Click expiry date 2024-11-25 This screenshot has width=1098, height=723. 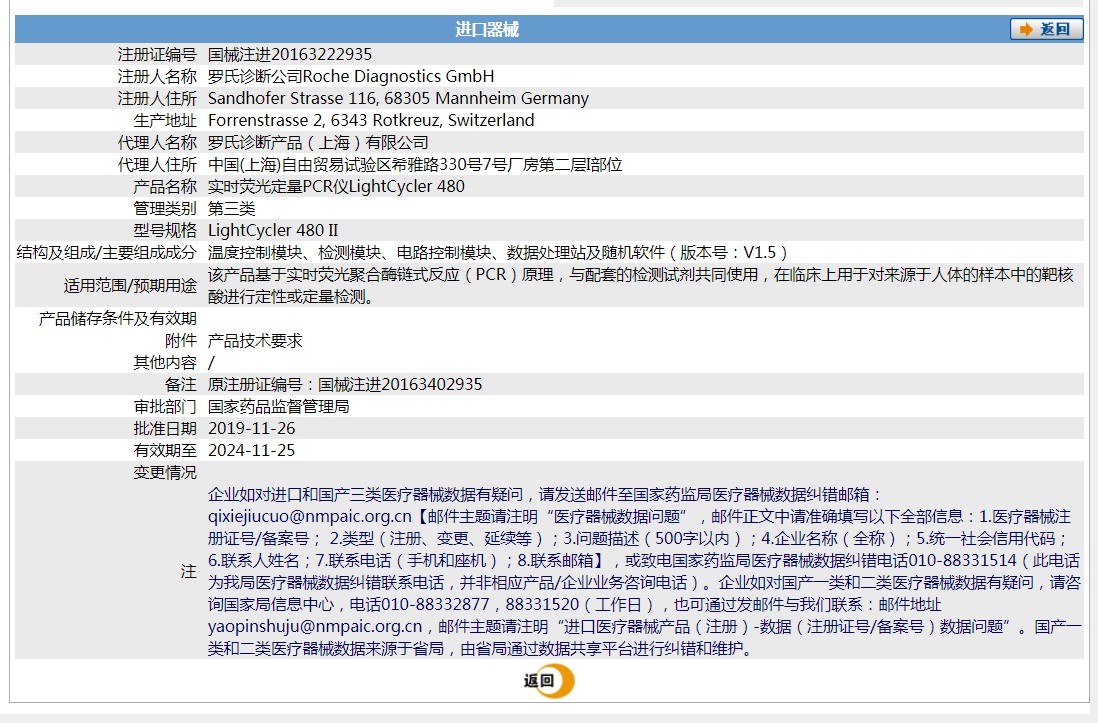[251, 450]
